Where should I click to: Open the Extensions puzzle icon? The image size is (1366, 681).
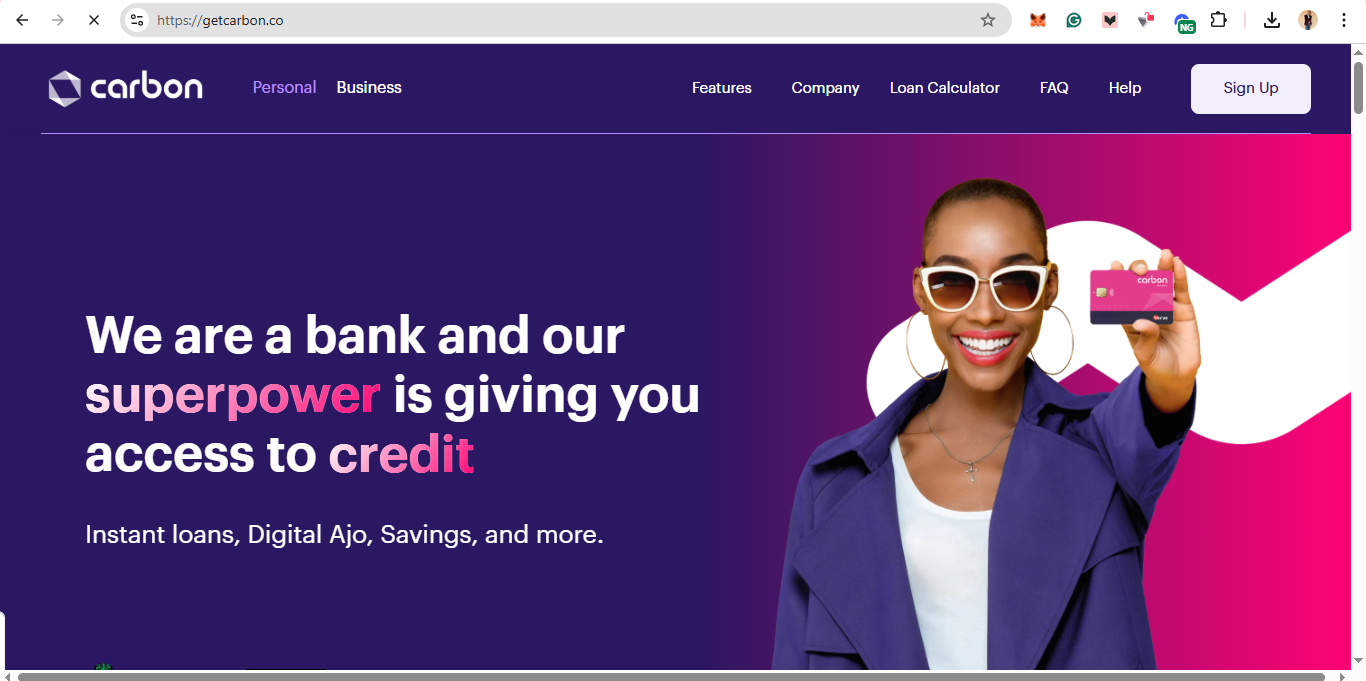1218,20
